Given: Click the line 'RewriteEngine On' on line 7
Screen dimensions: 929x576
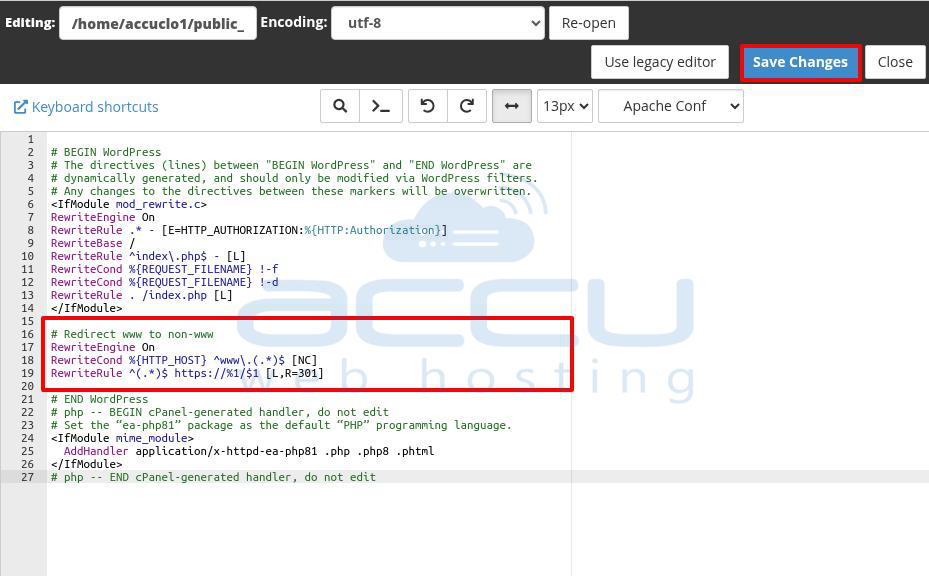Looking at the screenshot, I should click(102, 217).
